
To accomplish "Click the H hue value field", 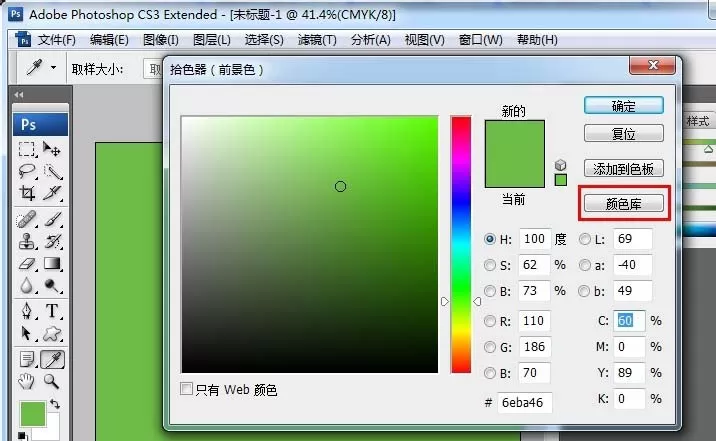I will click(x=535, y=239).
